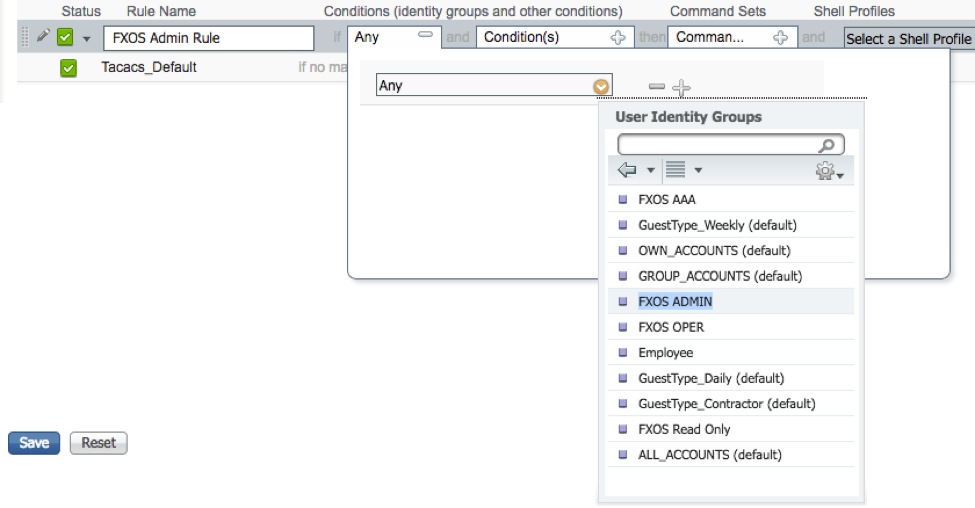Click the back arrow in User Identity Groups
Viewport: 975px width, 508px height.
click(x=627, y=171)
